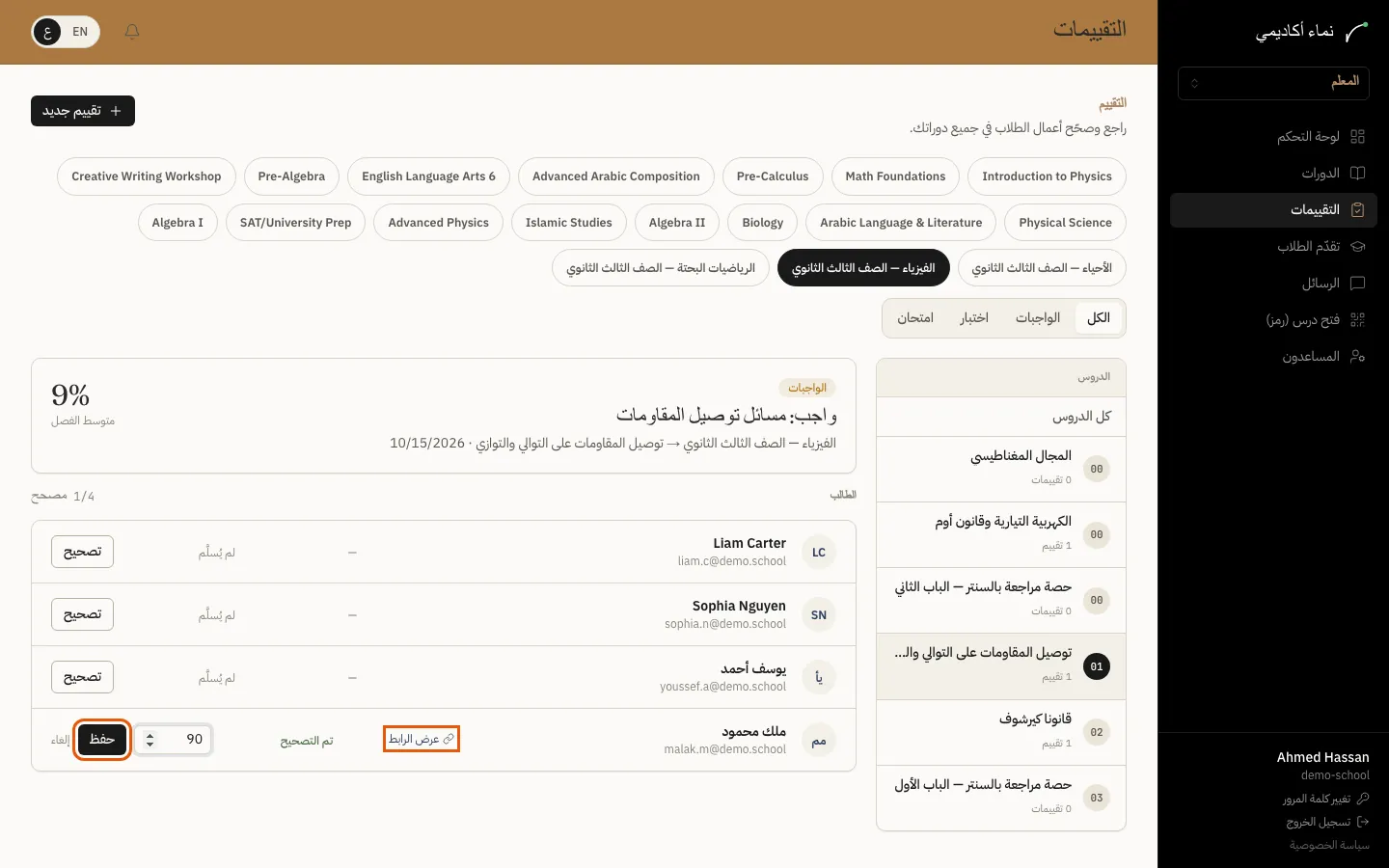Click the assistants person icon

(x=1358, y=357)
